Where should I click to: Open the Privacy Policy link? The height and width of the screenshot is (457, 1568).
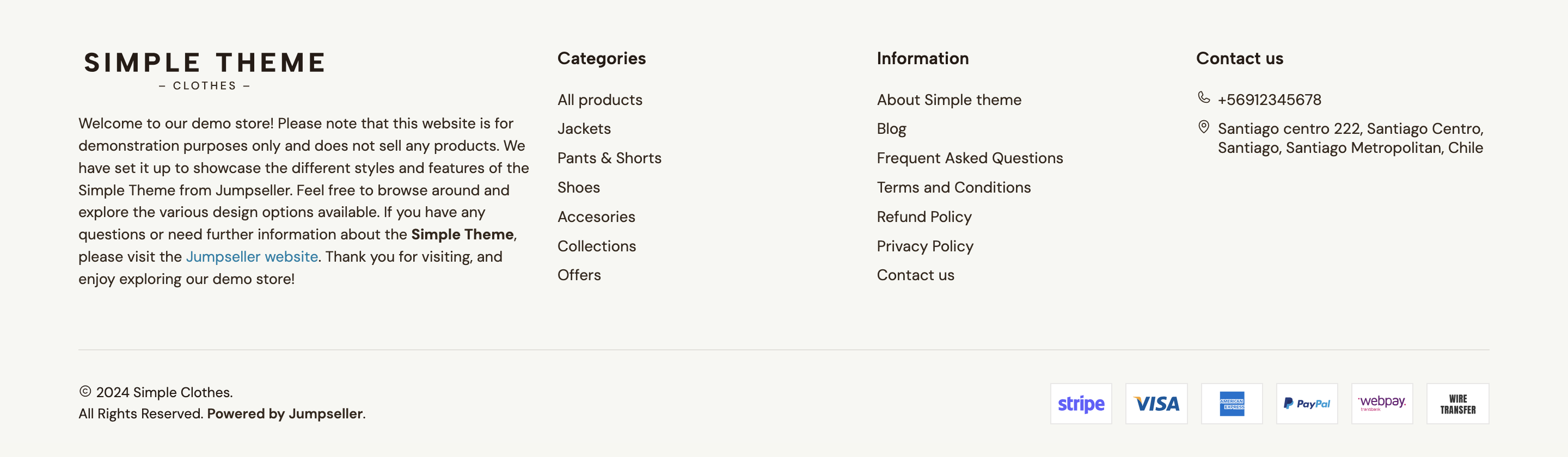click(924, 246)
